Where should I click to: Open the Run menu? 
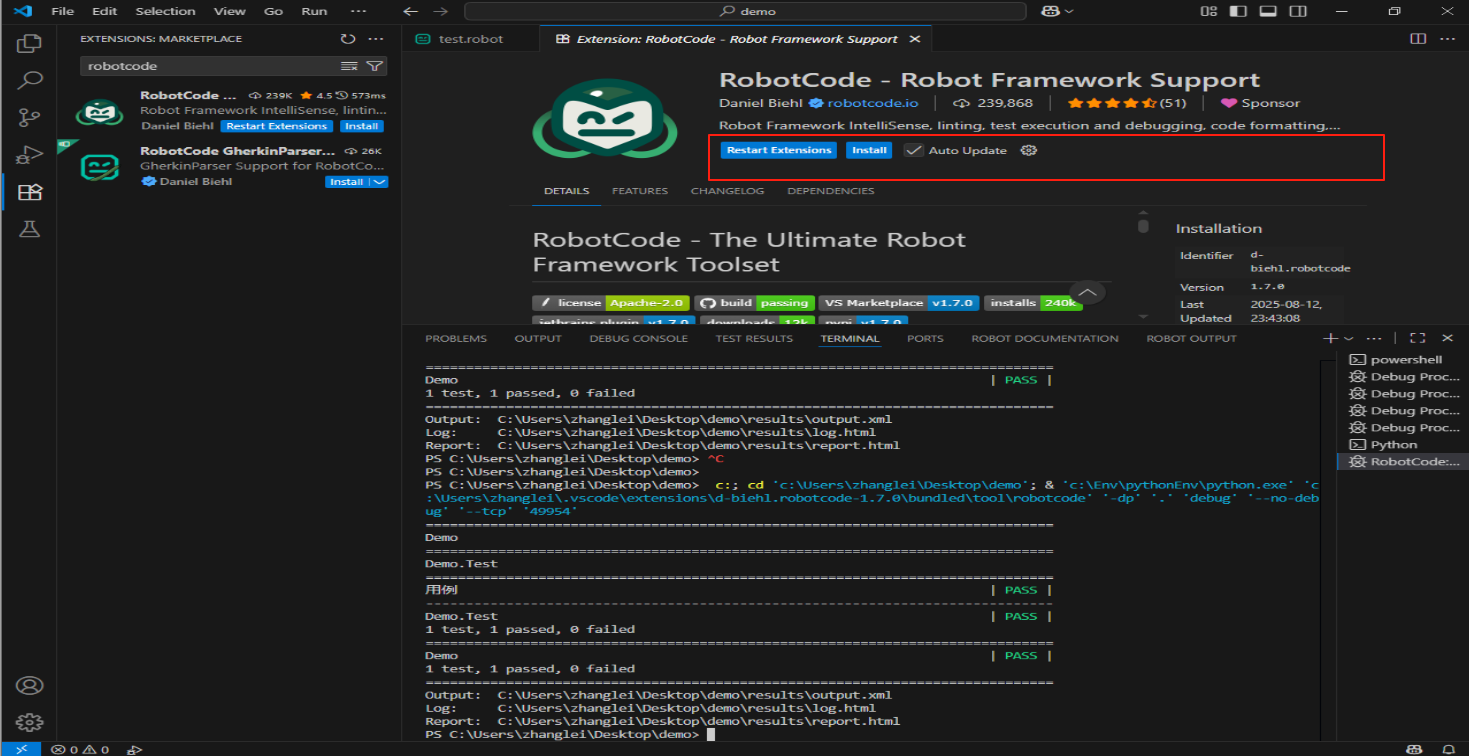point(314,11)
